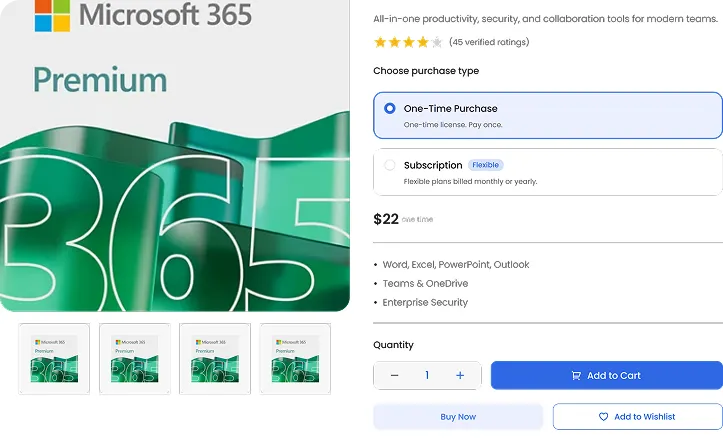The width and height of the screenshot is (723, 444).
Task: Click the main Microsoft 365 Premium image
Action: [175, 160]
